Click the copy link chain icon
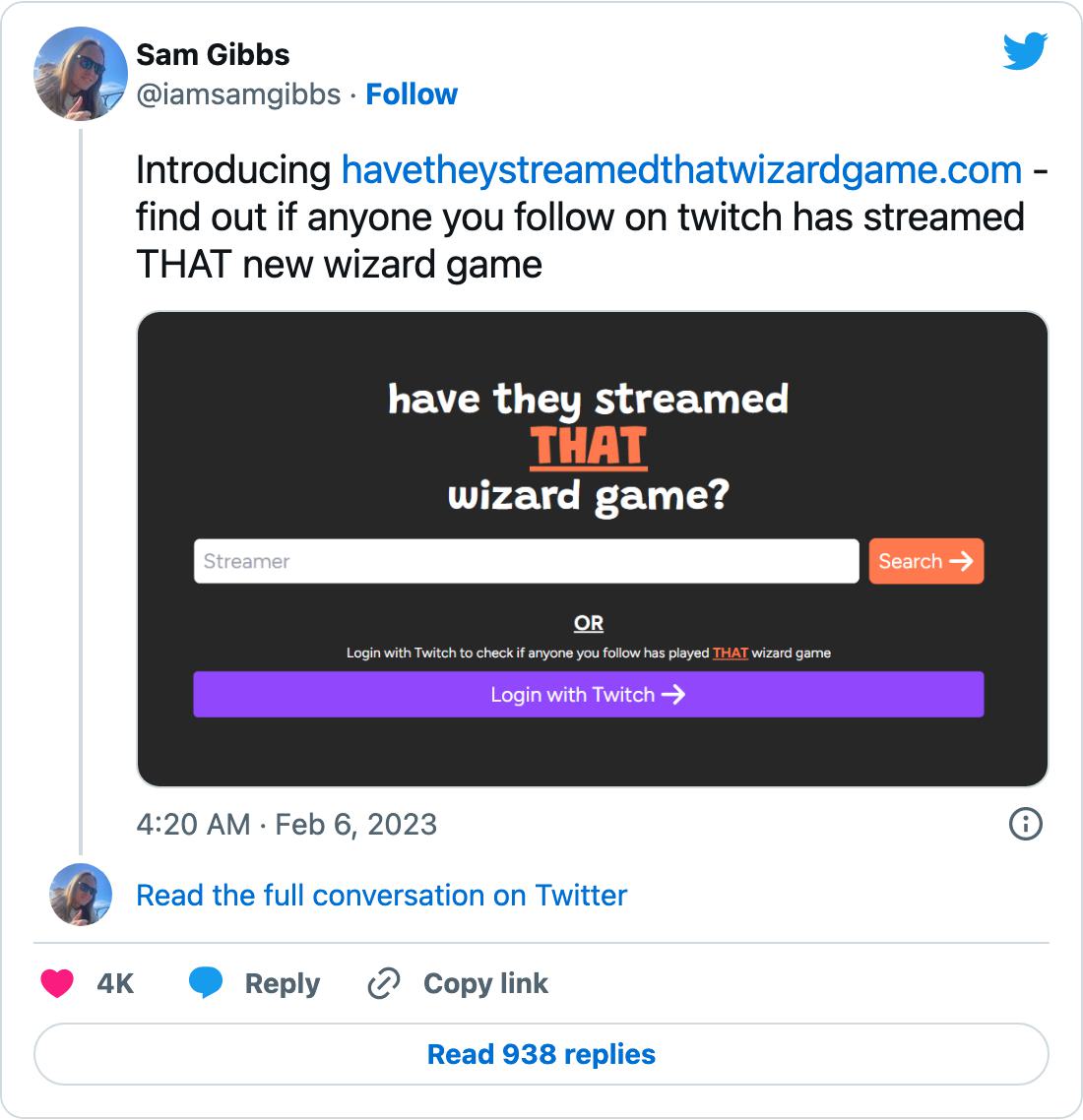The height and width of the screenshot is (1120, 1083). coord(383,983)
